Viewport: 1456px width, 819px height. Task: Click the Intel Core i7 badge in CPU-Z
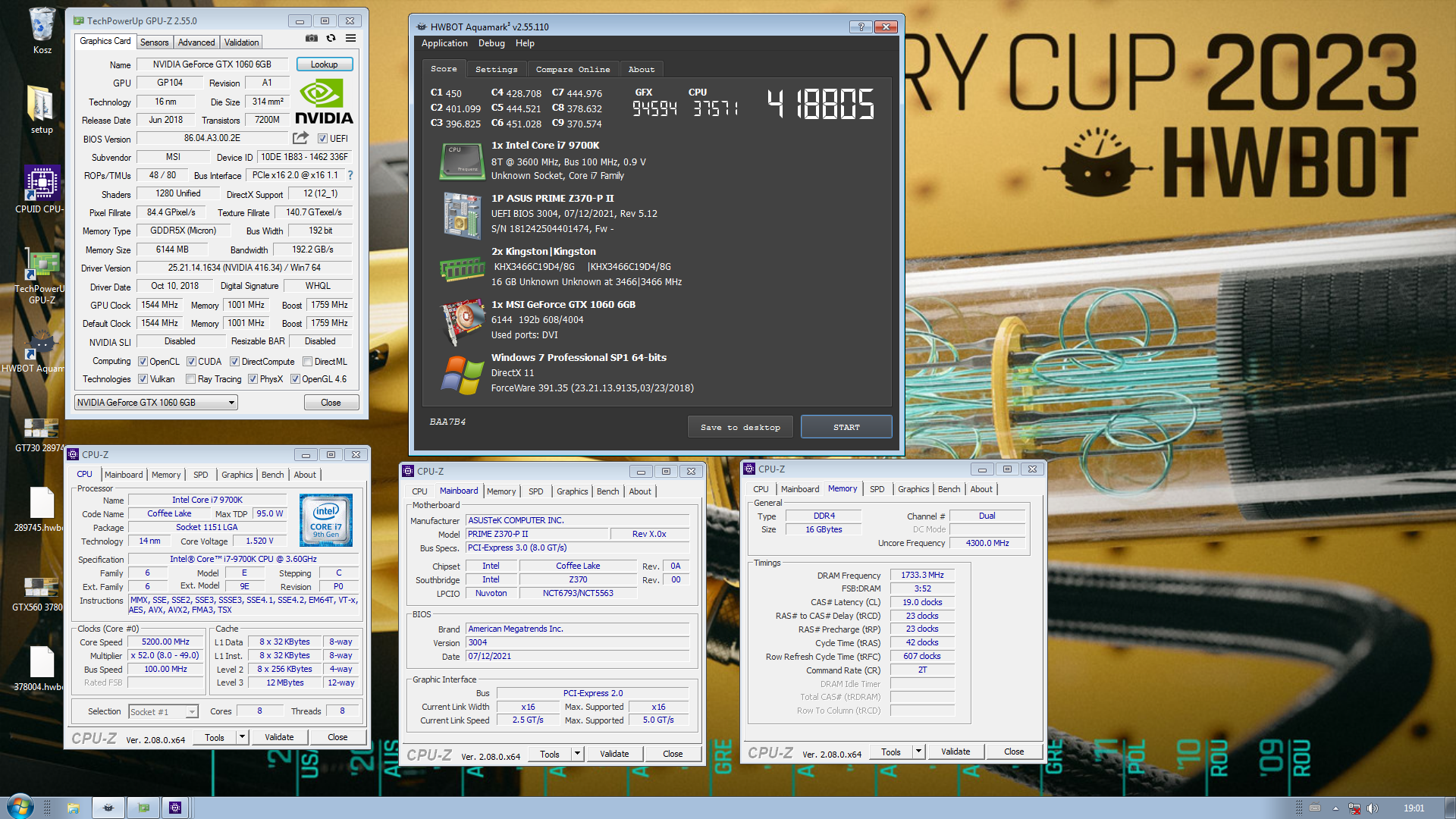pos(326,520)
